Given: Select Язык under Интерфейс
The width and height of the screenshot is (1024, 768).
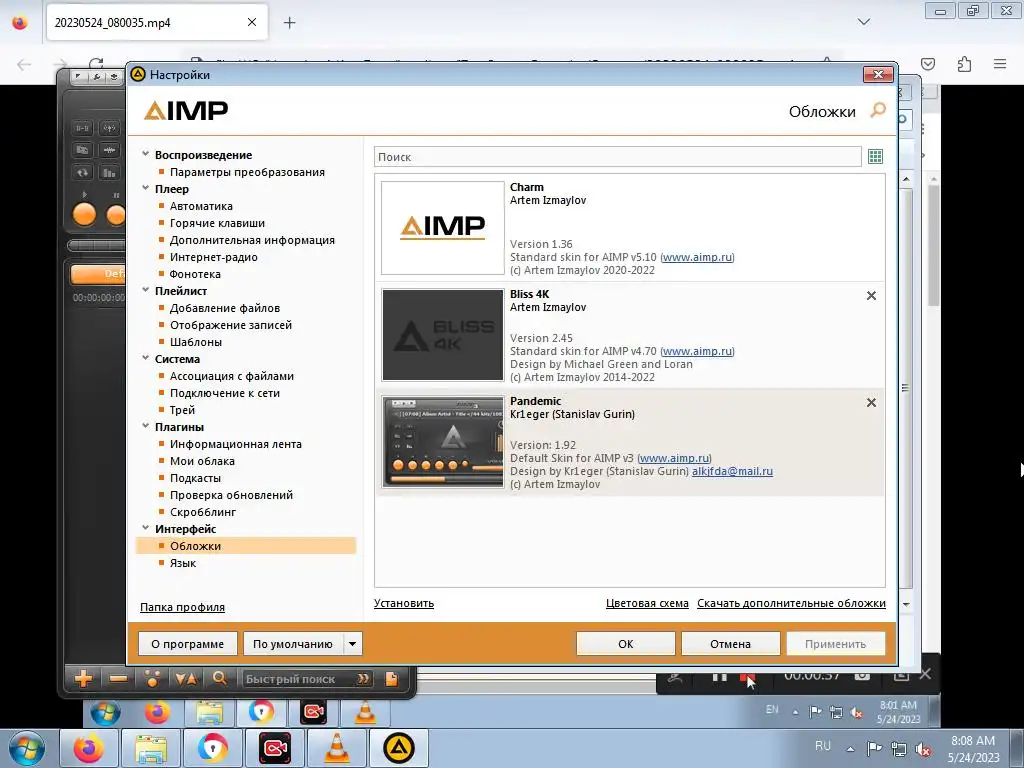Looking at the screenshot, I should 183,562.
